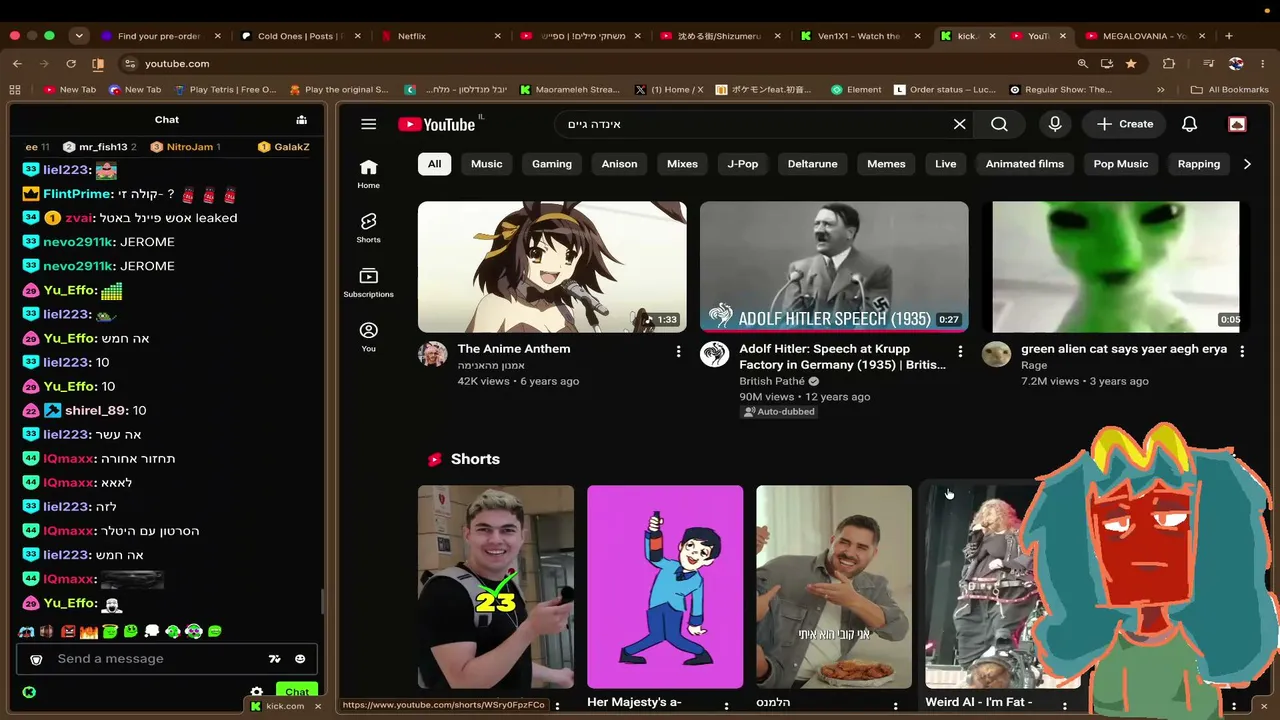Screen dimensions: 1280x720
Task: Open options for green alien cat video
Action: click(x=1242, y=351)
